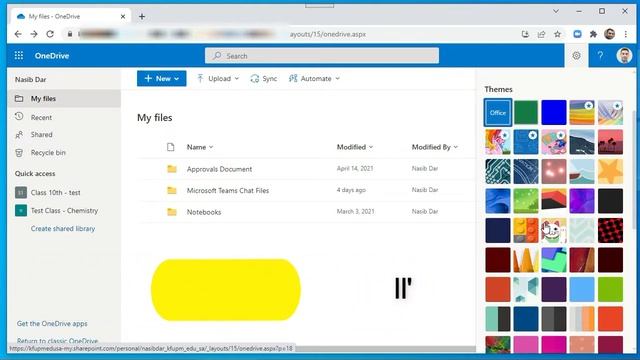Click the Approvals Document folder icon
This screenshot has width=640, height=360.
172,169
